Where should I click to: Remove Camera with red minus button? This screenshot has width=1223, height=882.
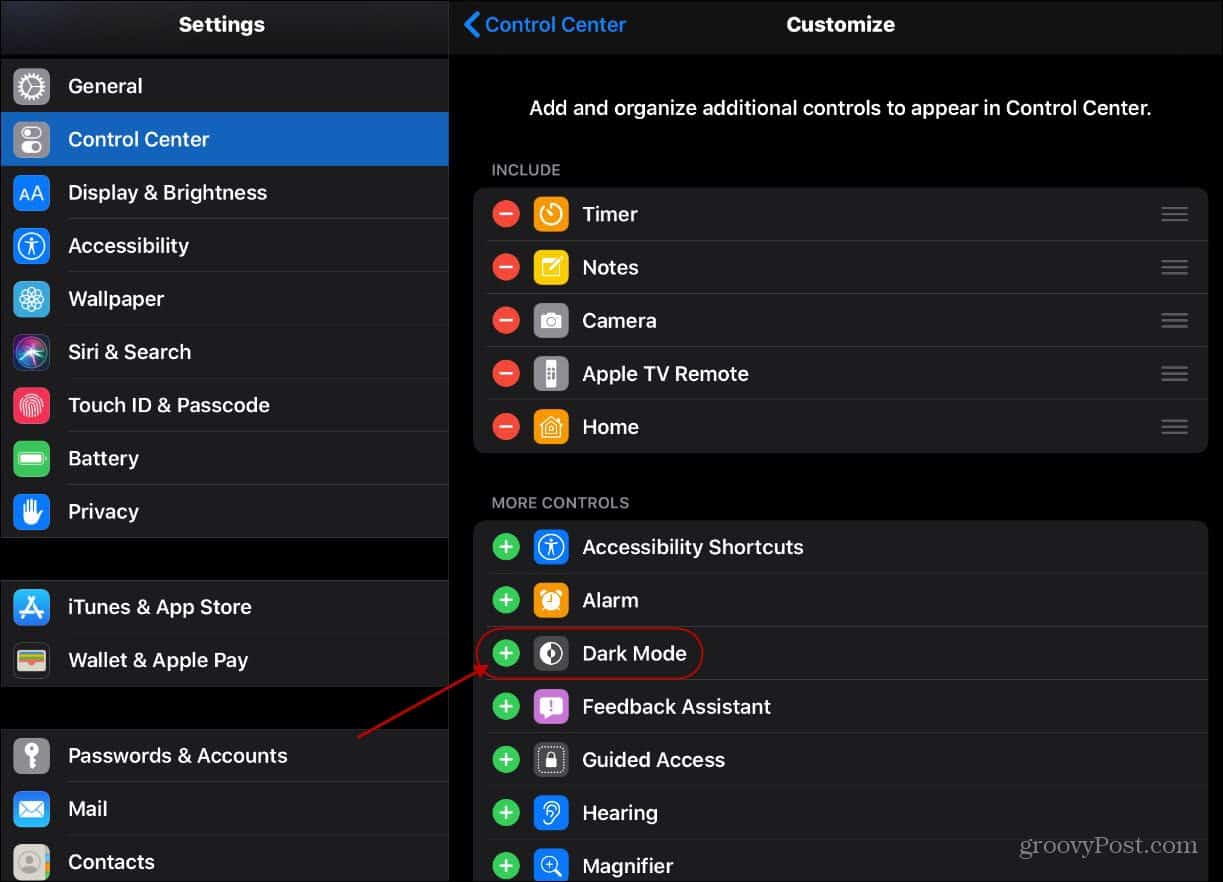pos(506,320)
